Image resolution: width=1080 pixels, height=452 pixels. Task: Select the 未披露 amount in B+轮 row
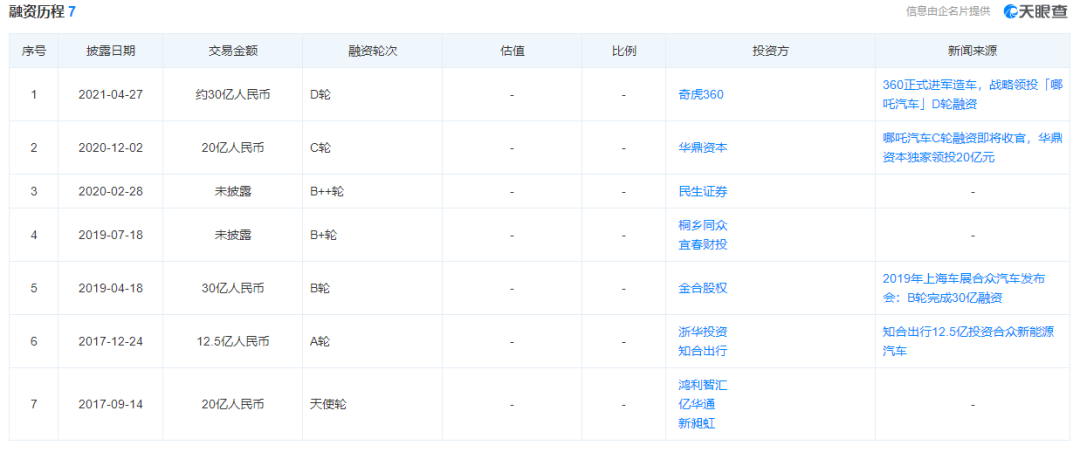232,235
